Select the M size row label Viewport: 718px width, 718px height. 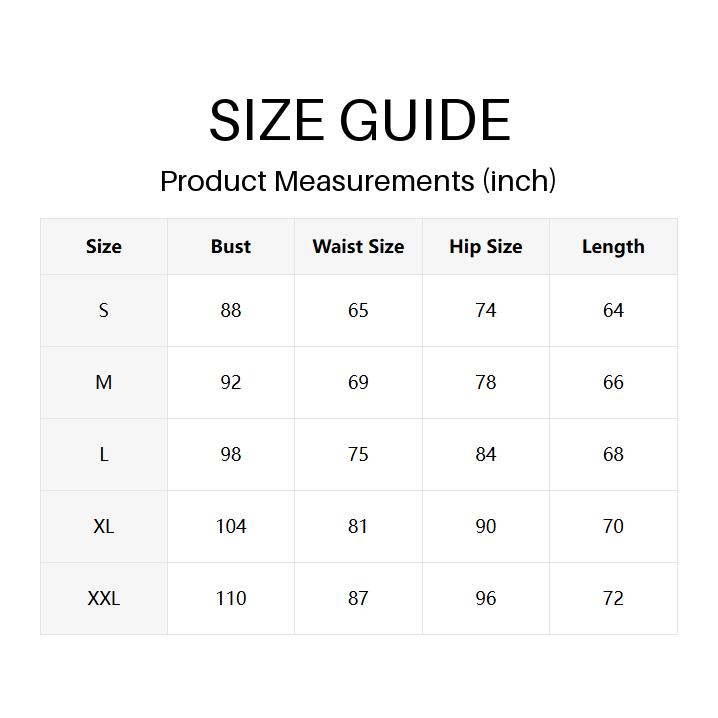click(x=104, y=382)
